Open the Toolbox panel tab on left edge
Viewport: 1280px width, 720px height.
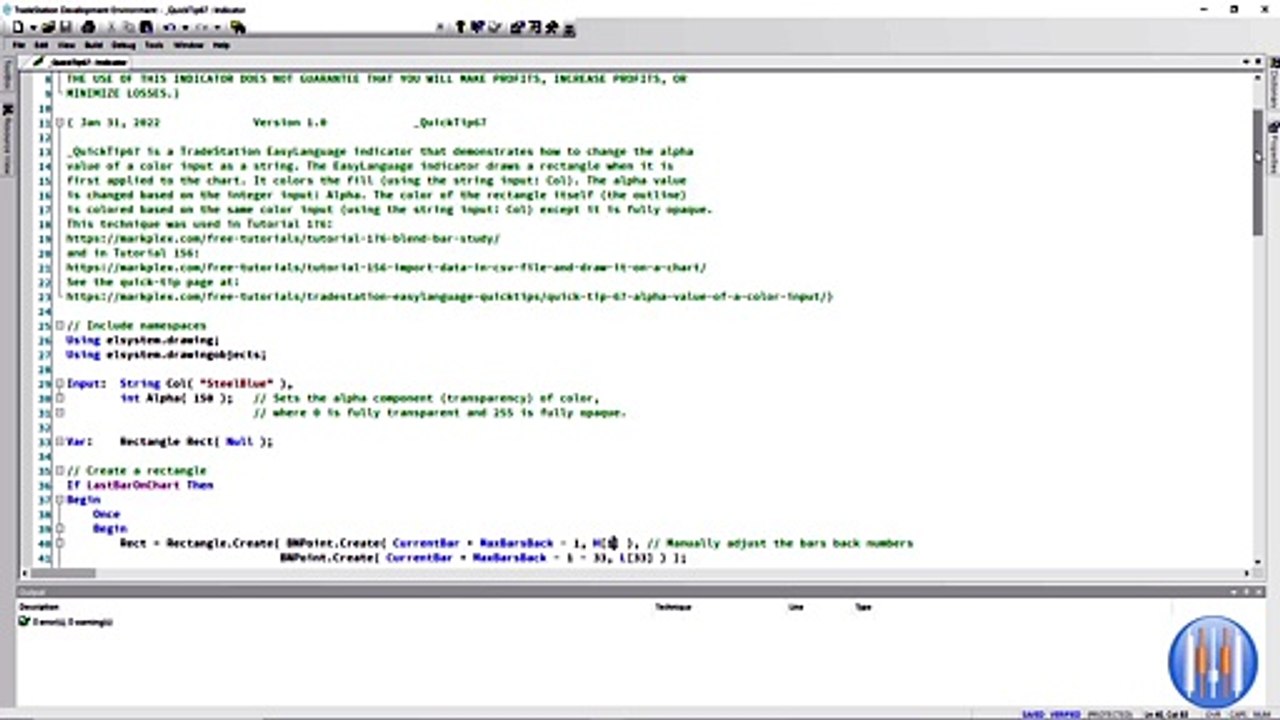pyautogui.click(x=6, y=76)
